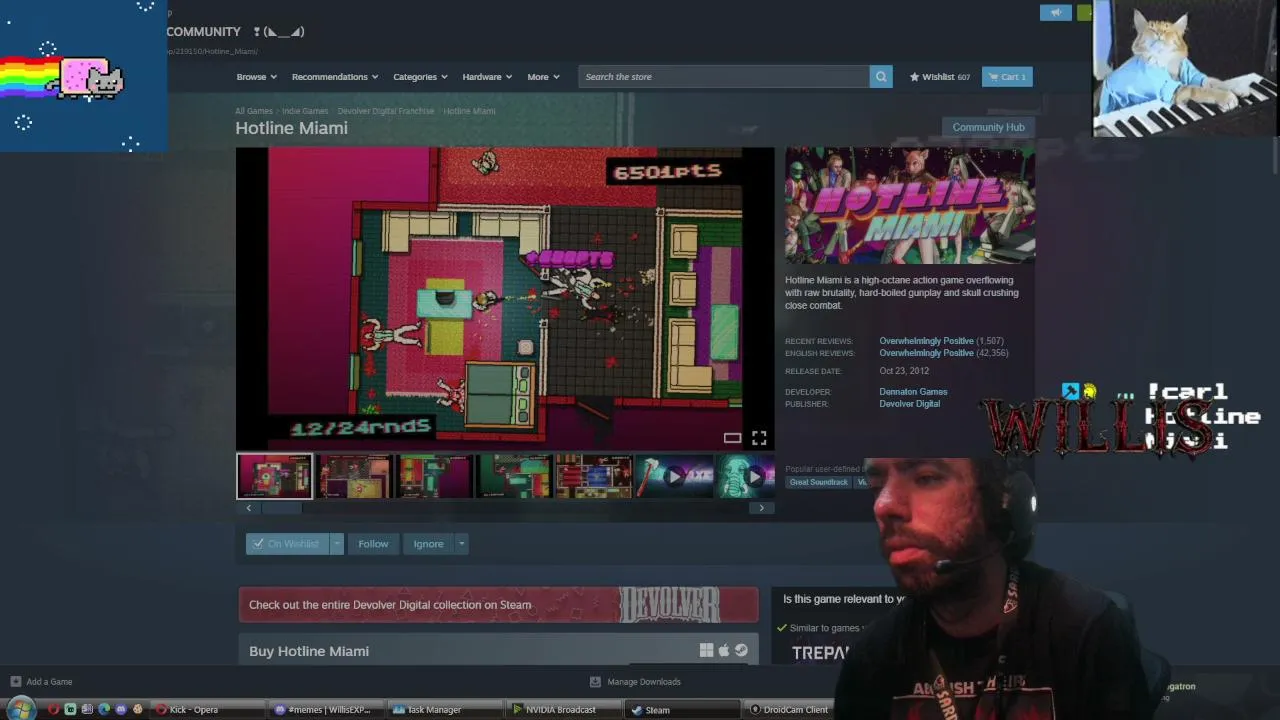Click the Indie Games breadcrumb
The width and height of the screenshot is (1280, 720).
coord(305,111)
